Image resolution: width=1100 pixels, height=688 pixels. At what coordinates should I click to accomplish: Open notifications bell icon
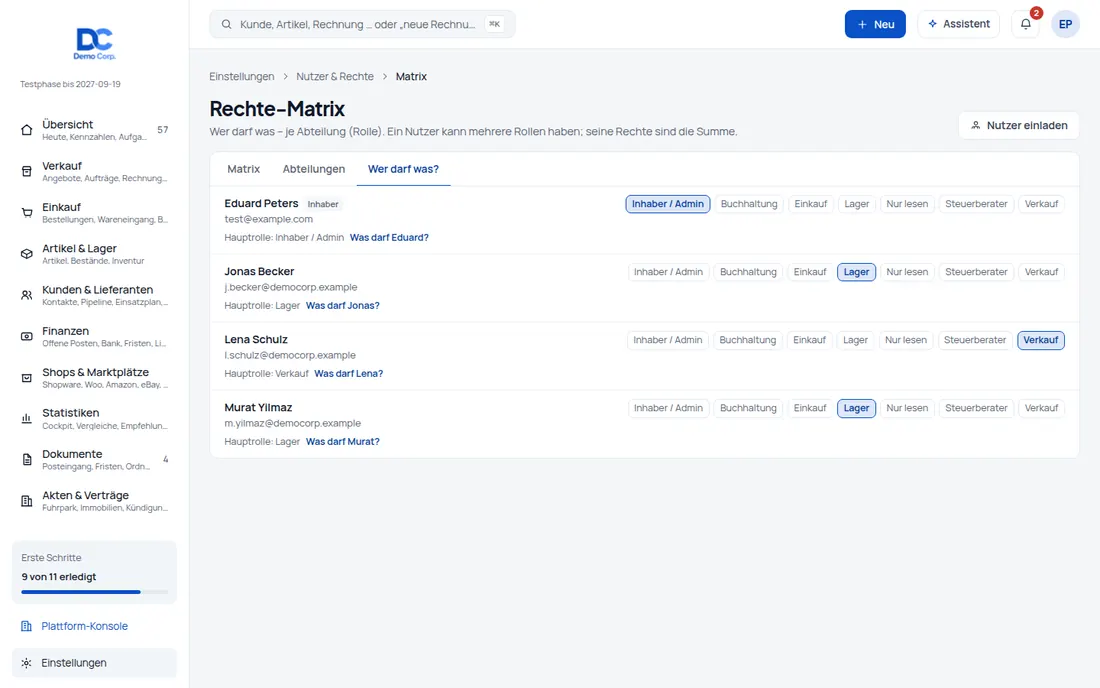tap(1026, 24)
